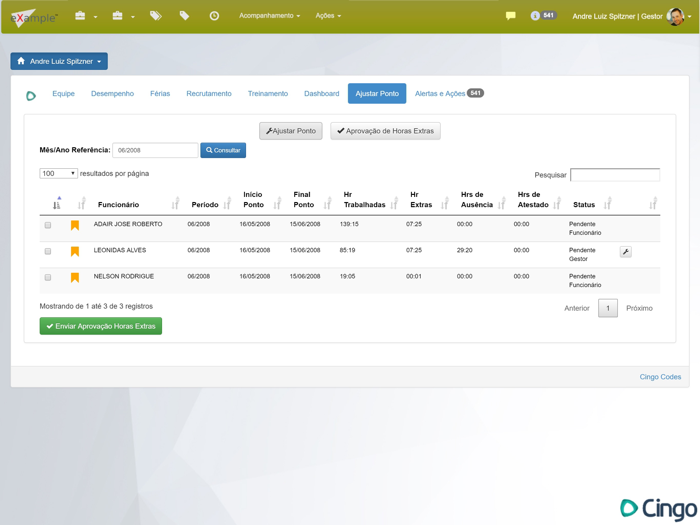Image resolution: width=700 pixels, height=525 pixels.
Task: Open the results per page selector
Action: tap(58, 173)
